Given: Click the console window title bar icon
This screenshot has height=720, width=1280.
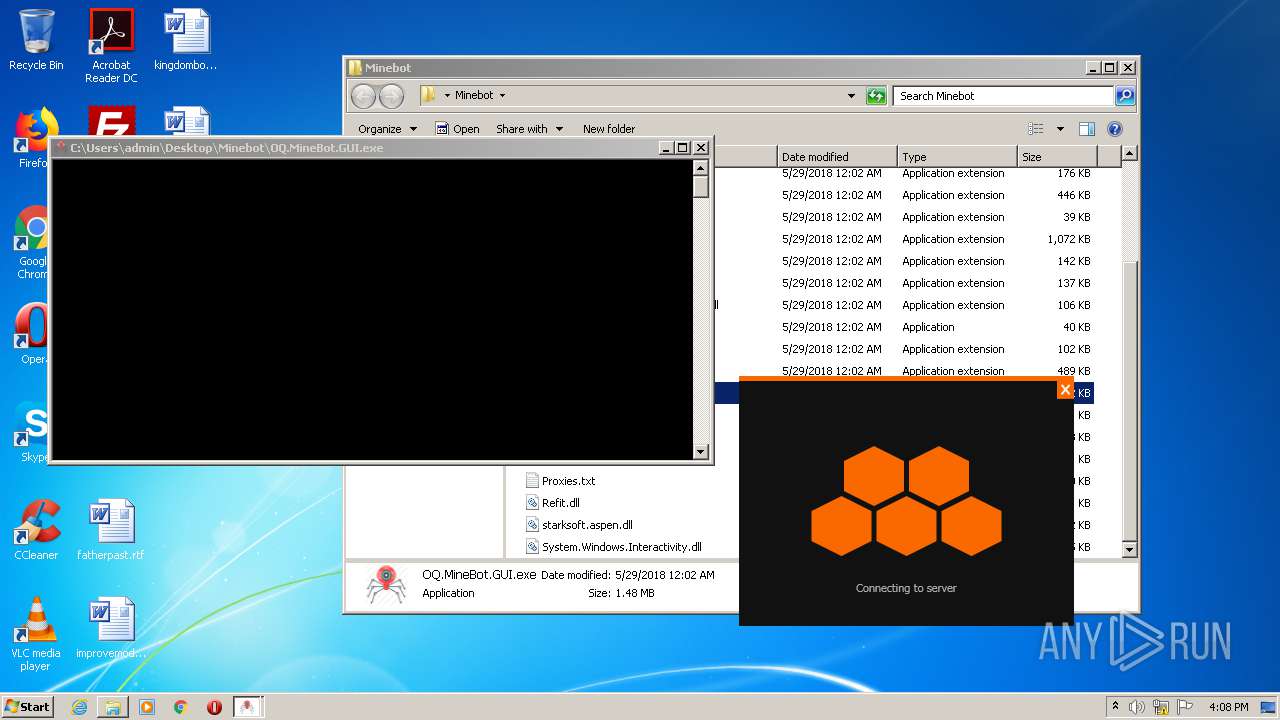Looking at the screenshot, I should [60, 148].
